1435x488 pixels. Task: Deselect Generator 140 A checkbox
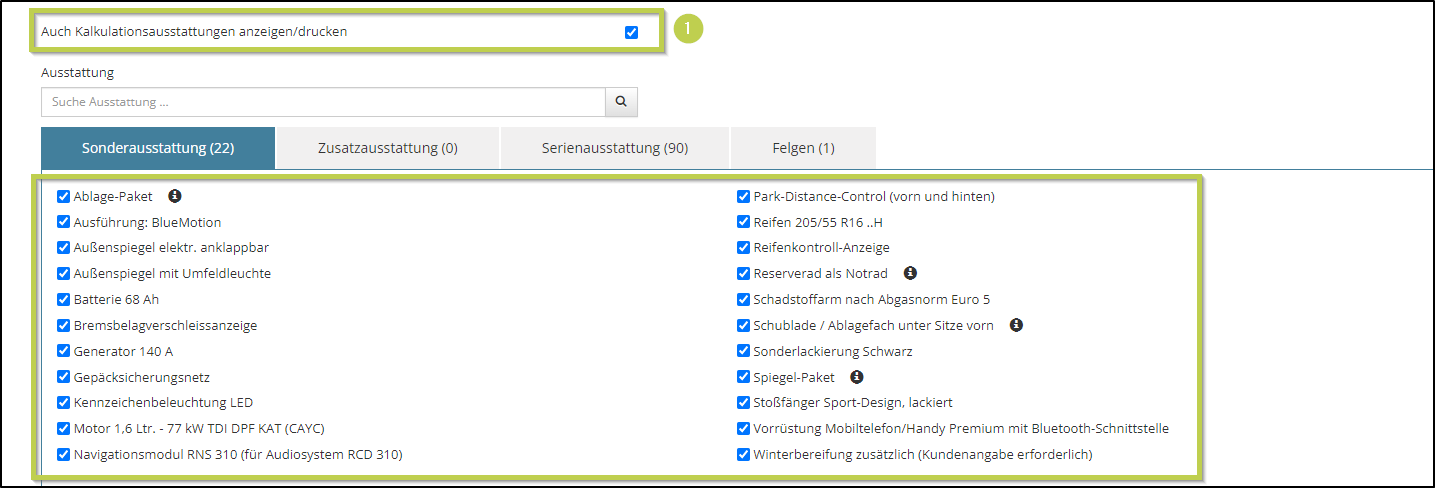pos(64,351)
